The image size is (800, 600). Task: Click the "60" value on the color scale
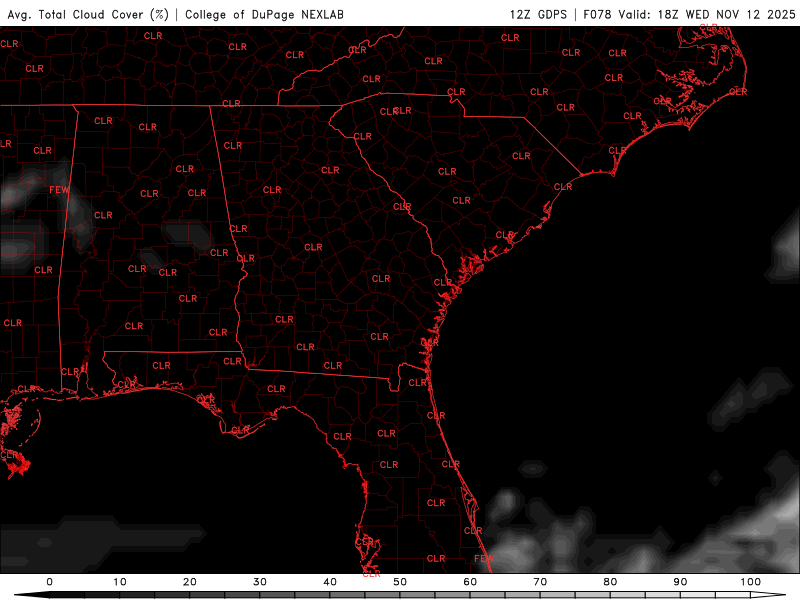(x=470, y=582)
